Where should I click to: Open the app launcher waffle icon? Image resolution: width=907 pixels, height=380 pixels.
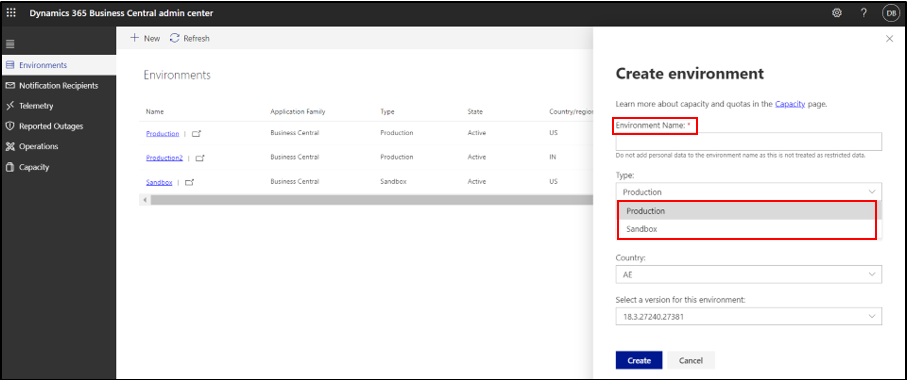click(x=12, y=13)
